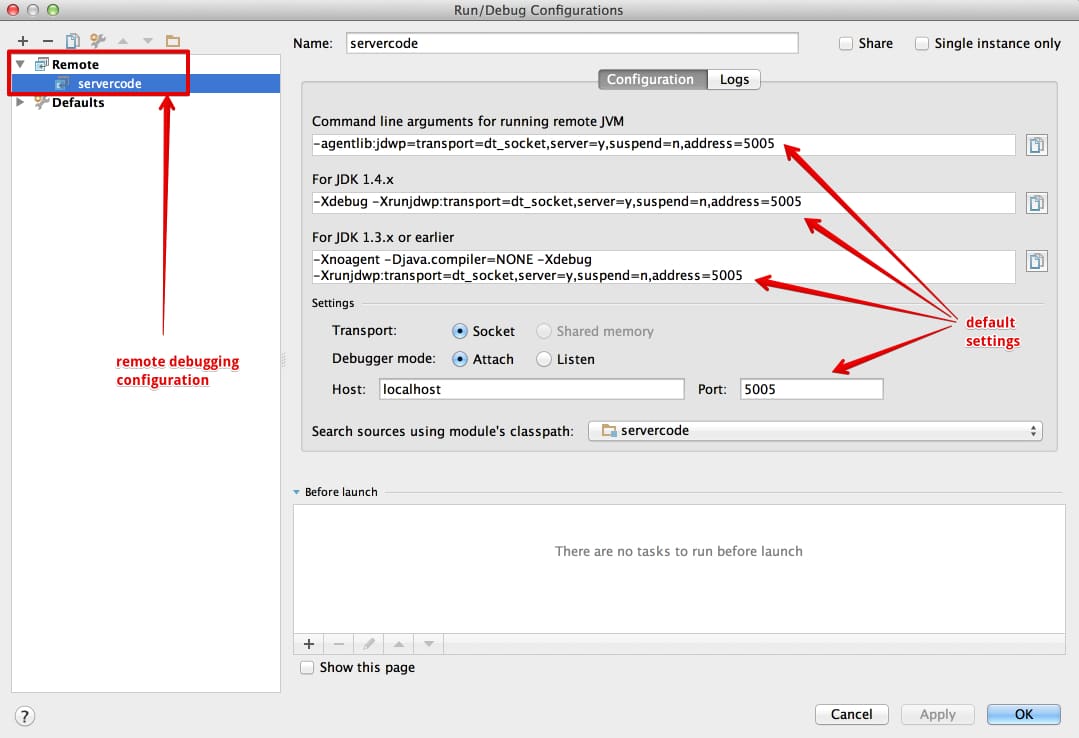Screen dimensions: 1079x738
Task: Open Edit Defaults with the wrench icon
Action: click(x=96, y=41)
